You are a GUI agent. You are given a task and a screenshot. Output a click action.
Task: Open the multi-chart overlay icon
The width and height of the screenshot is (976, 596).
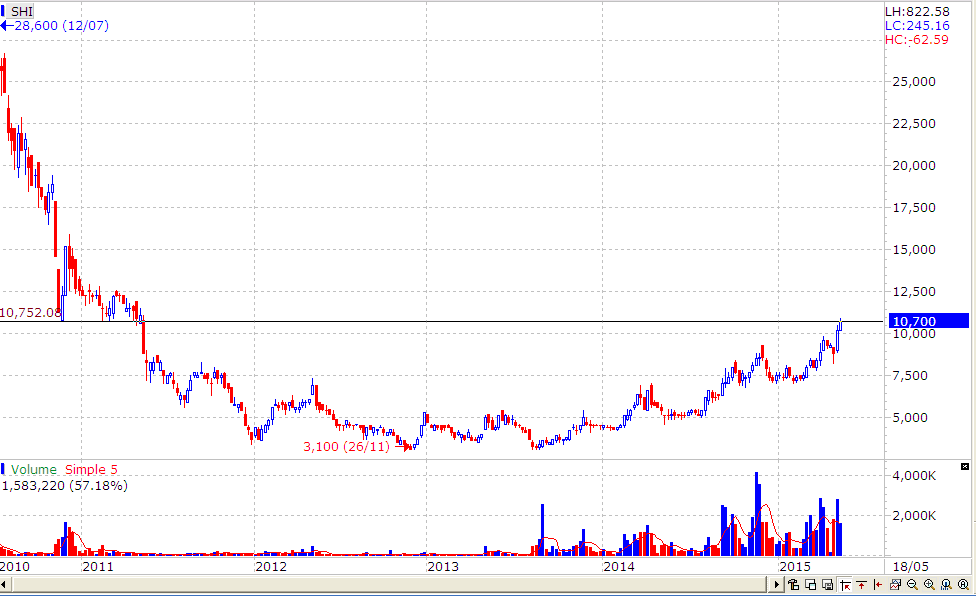pos(896,584)
